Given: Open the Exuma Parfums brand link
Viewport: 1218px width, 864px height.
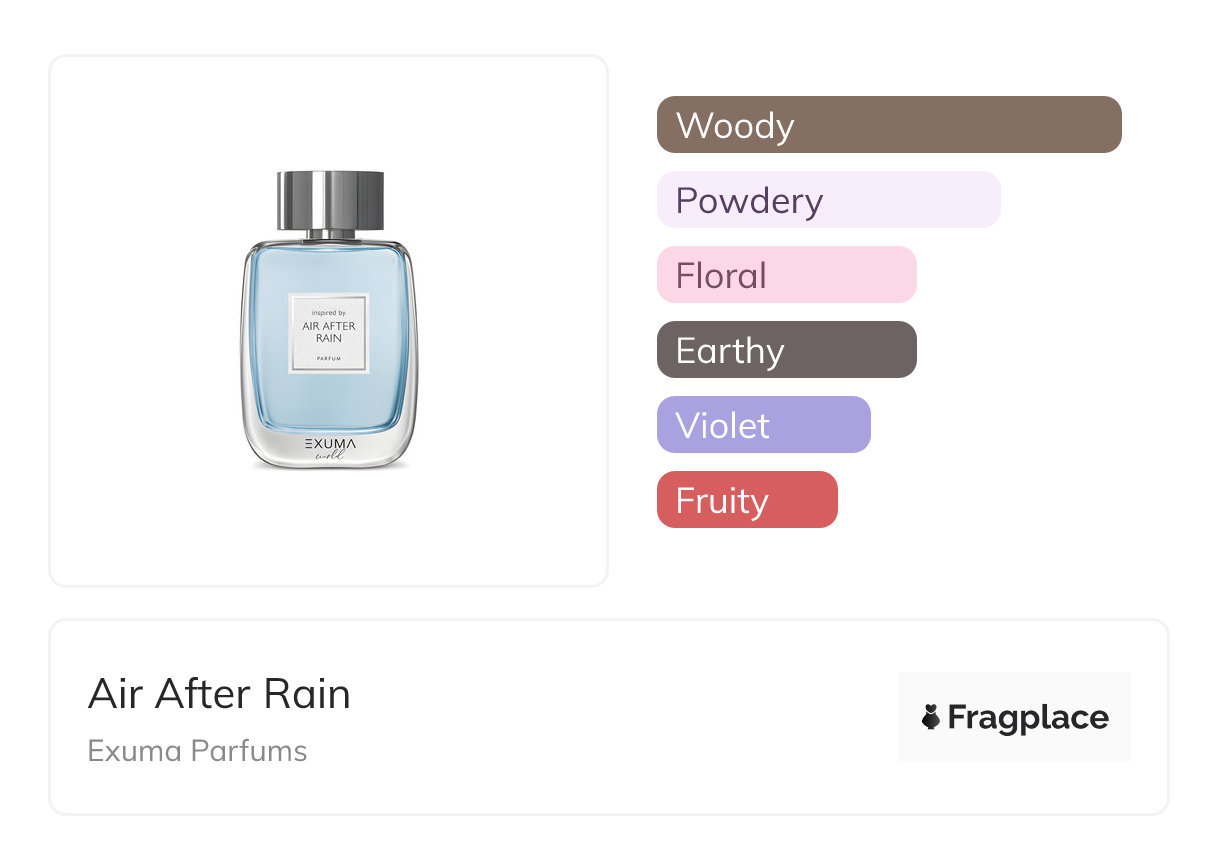Looking at the screenshot, I should (x=197, y=751).
